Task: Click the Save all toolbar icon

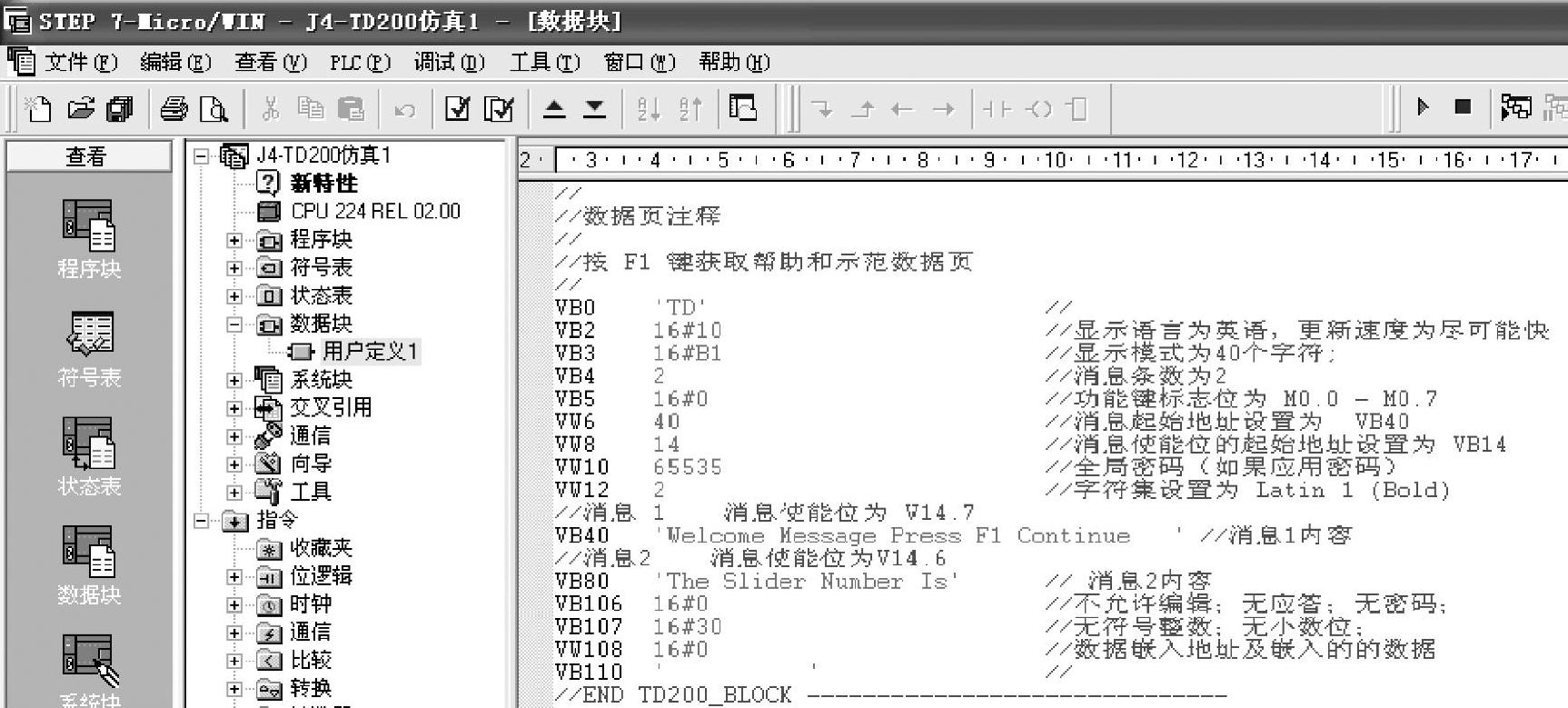Action: point(120,109)
